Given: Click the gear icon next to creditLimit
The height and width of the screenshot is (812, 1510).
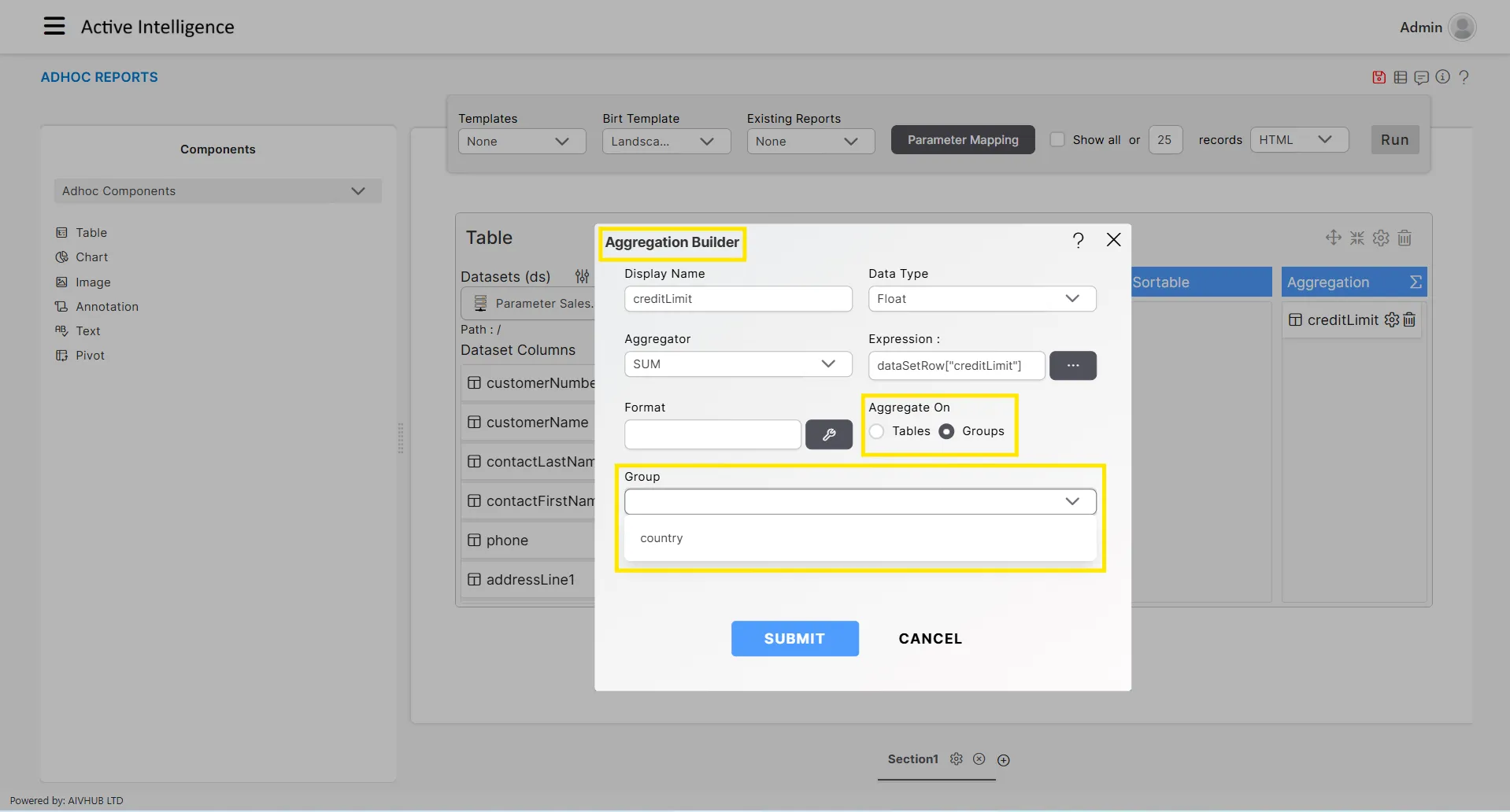Looking at the screenshot, I should tap(1391, 319).
